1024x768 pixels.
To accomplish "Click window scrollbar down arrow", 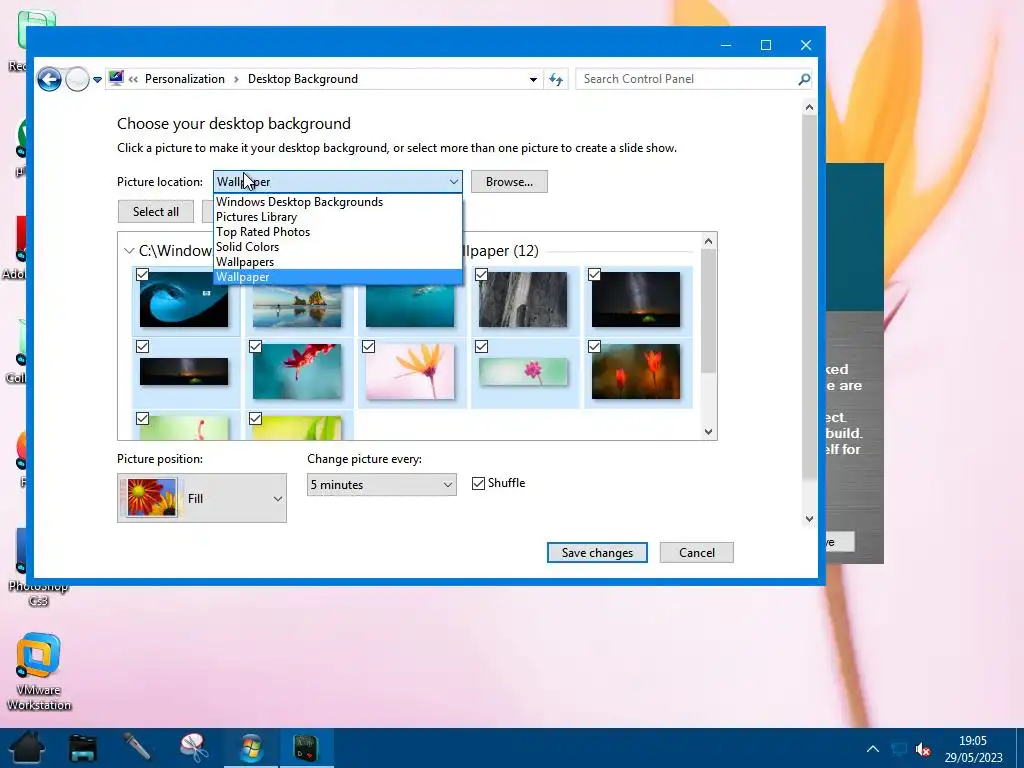I will [809, 519].
